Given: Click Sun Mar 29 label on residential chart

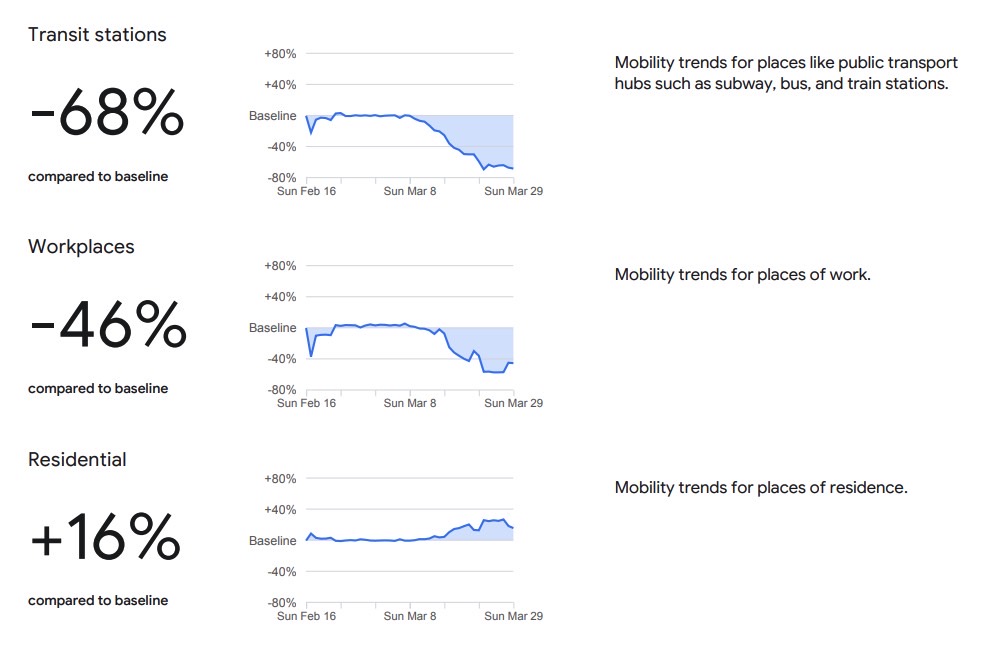Looking at the screenshot, I should [513, 616].
